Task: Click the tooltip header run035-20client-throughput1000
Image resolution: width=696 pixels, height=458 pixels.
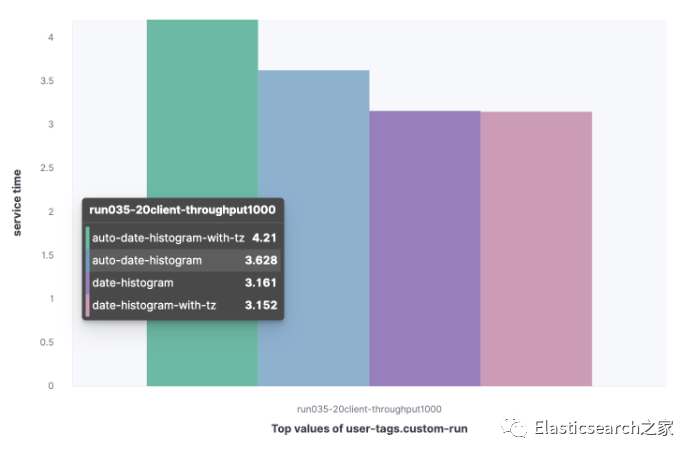Action: pyautogui.click(x=181, y=211)
